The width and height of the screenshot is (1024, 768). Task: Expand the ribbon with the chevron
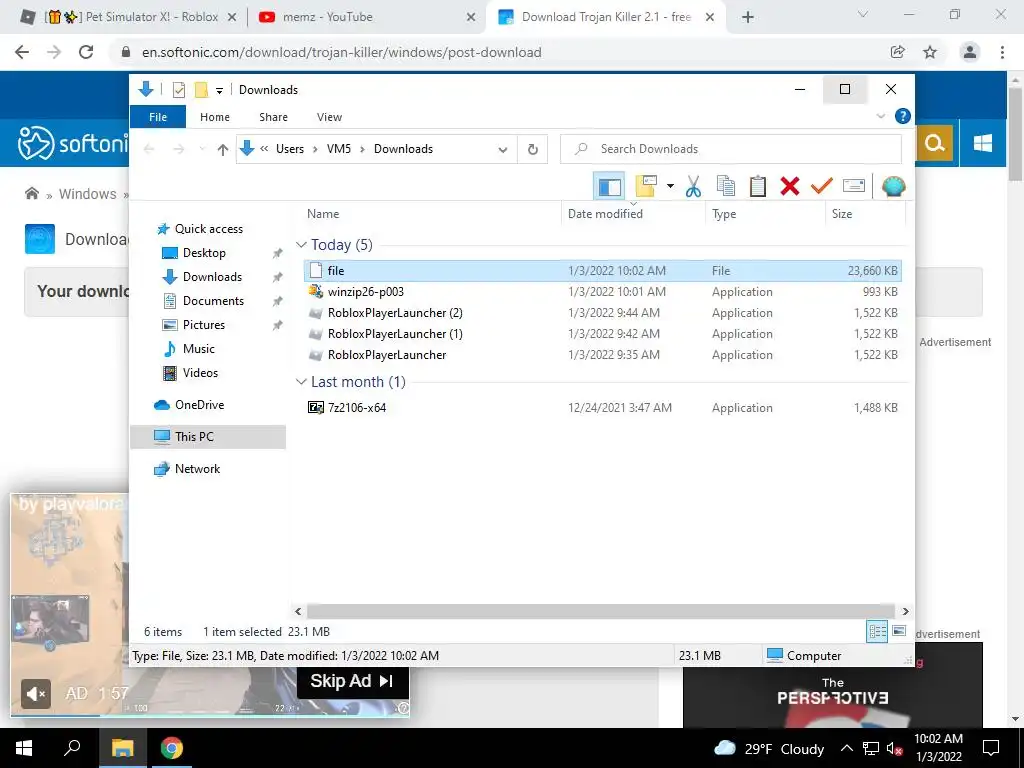click(x=880, y=116)
